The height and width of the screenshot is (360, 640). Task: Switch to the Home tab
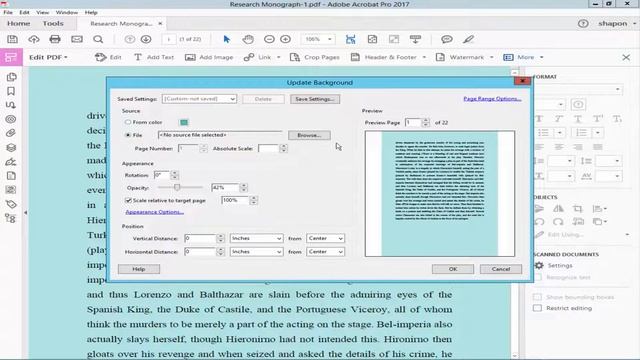coord(18,24)
